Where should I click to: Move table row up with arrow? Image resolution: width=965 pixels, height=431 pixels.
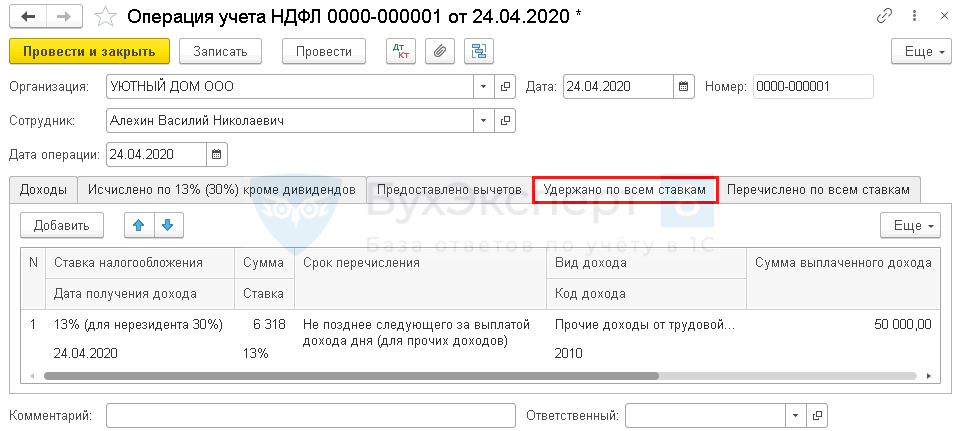139,225
